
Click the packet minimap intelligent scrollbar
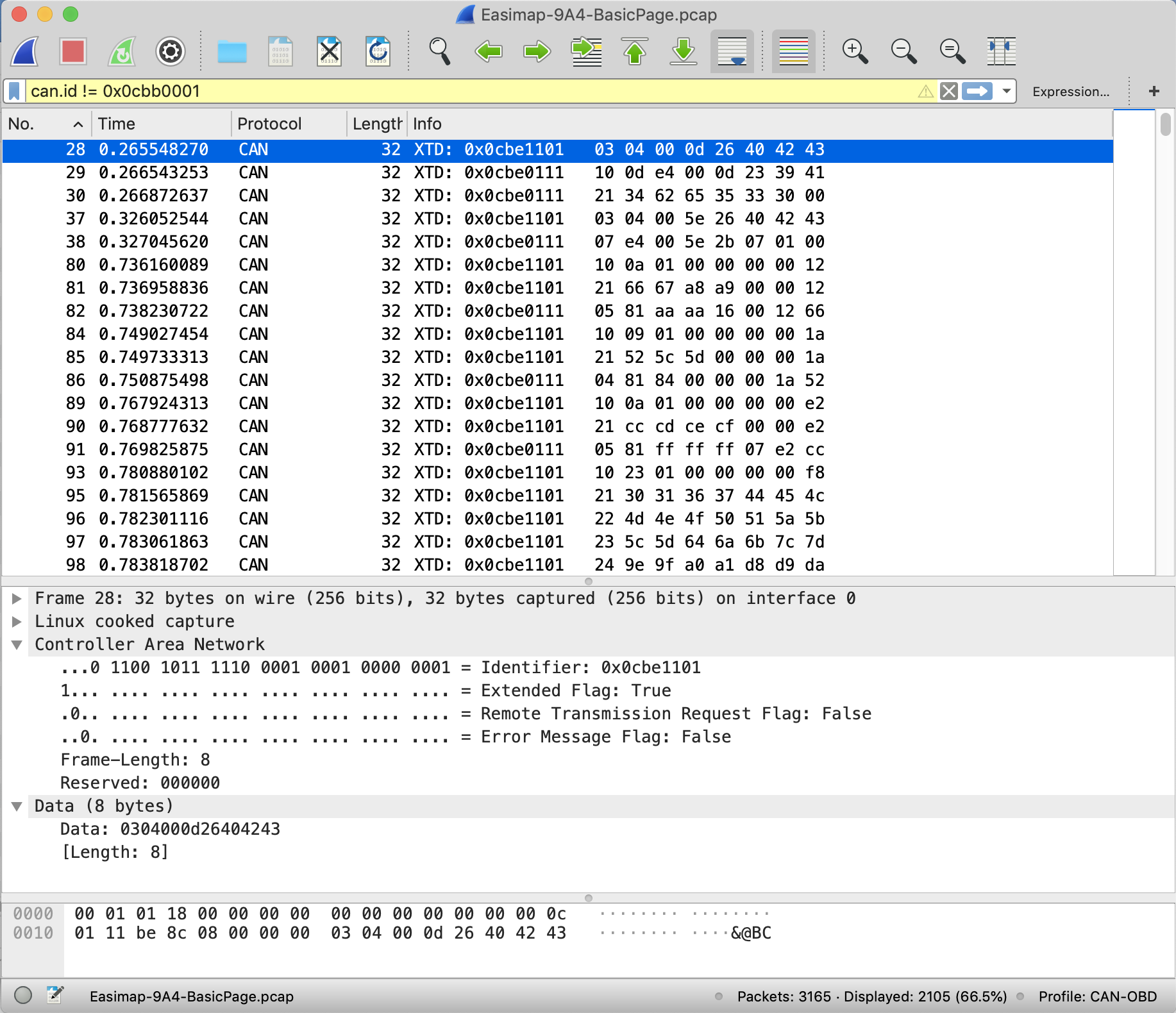[1134, 343]
